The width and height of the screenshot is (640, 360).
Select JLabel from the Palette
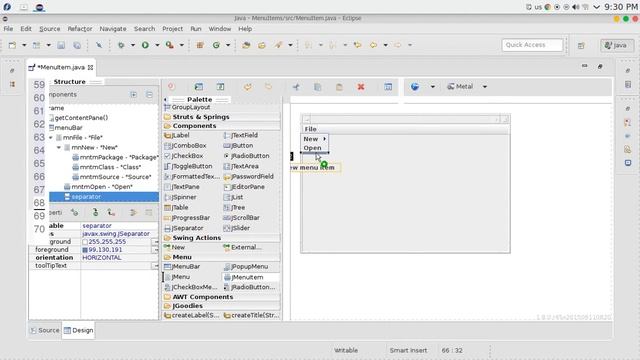tap(177, 135)
